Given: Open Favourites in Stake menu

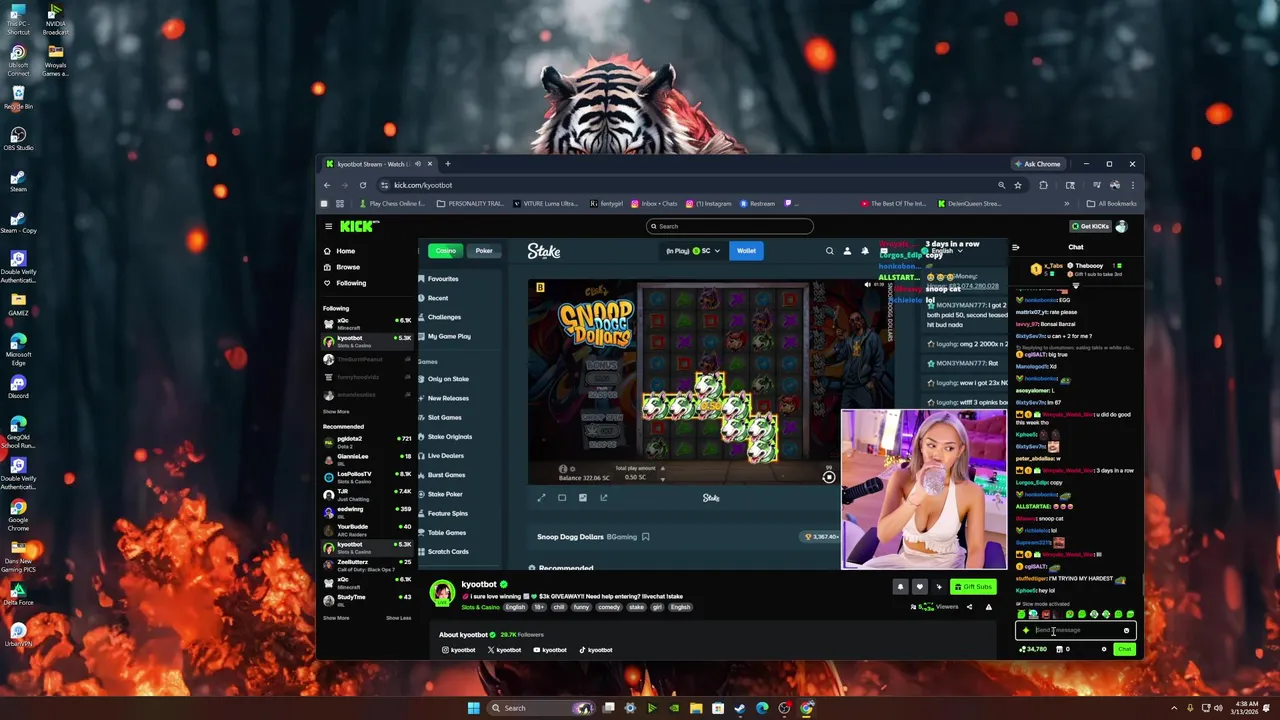Looking at the screenshot, I should tap(443, 279).
